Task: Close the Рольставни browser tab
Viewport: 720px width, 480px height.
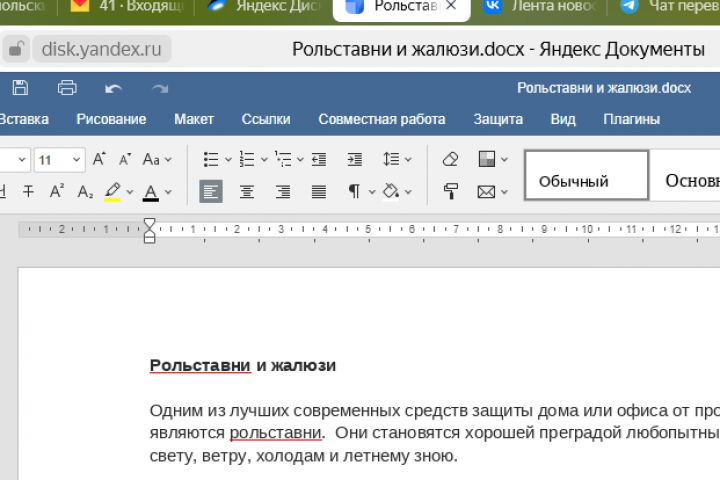Action: 451,6
